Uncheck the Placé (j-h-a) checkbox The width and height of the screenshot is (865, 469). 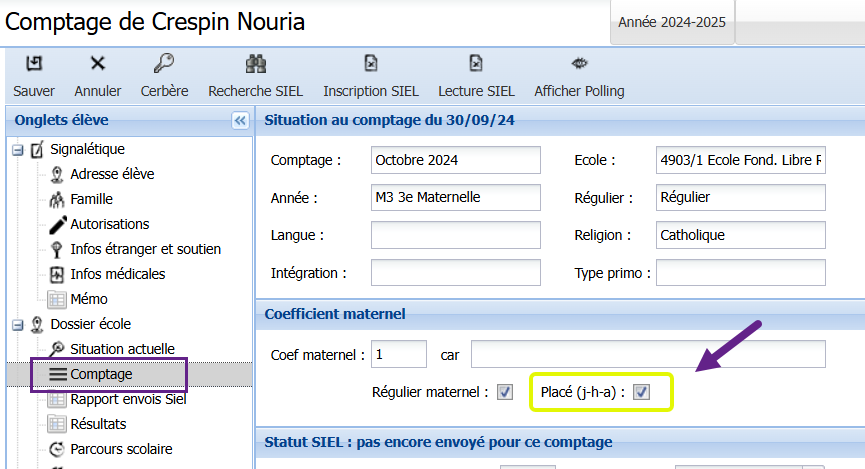641,392
